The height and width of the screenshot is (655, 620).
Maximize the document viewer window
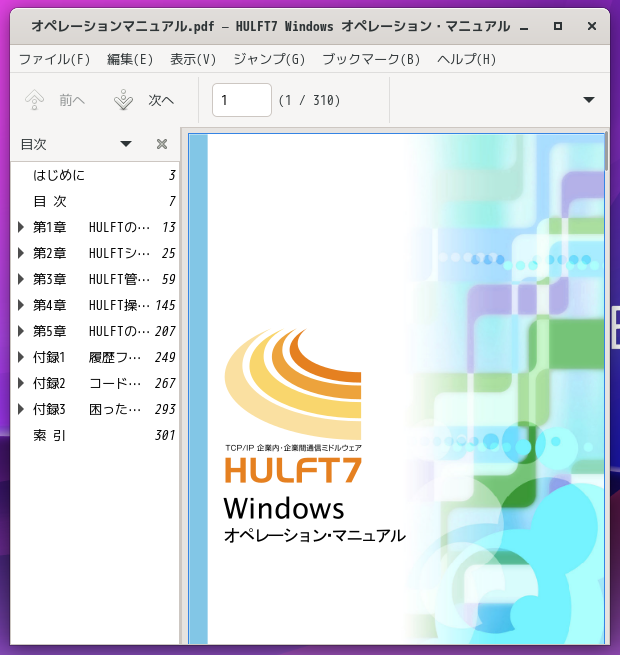coord(557,26)
